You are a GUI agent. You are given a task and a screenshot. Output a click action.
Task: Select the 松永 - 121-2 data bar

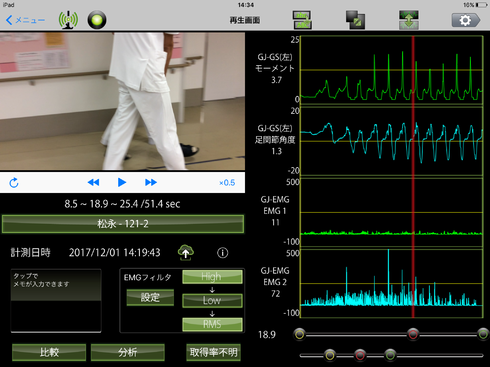coord(123,224)
